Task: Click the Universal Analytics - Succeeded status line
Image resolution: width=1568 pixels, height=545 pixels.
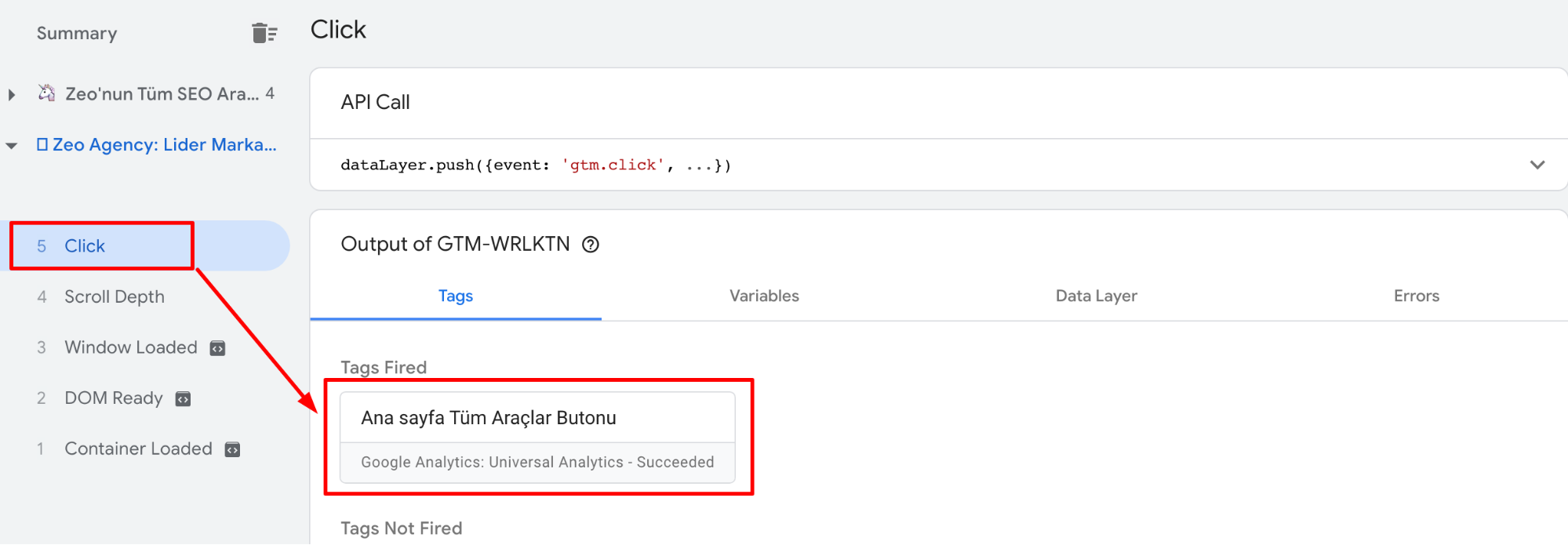Action: [537, 462]
